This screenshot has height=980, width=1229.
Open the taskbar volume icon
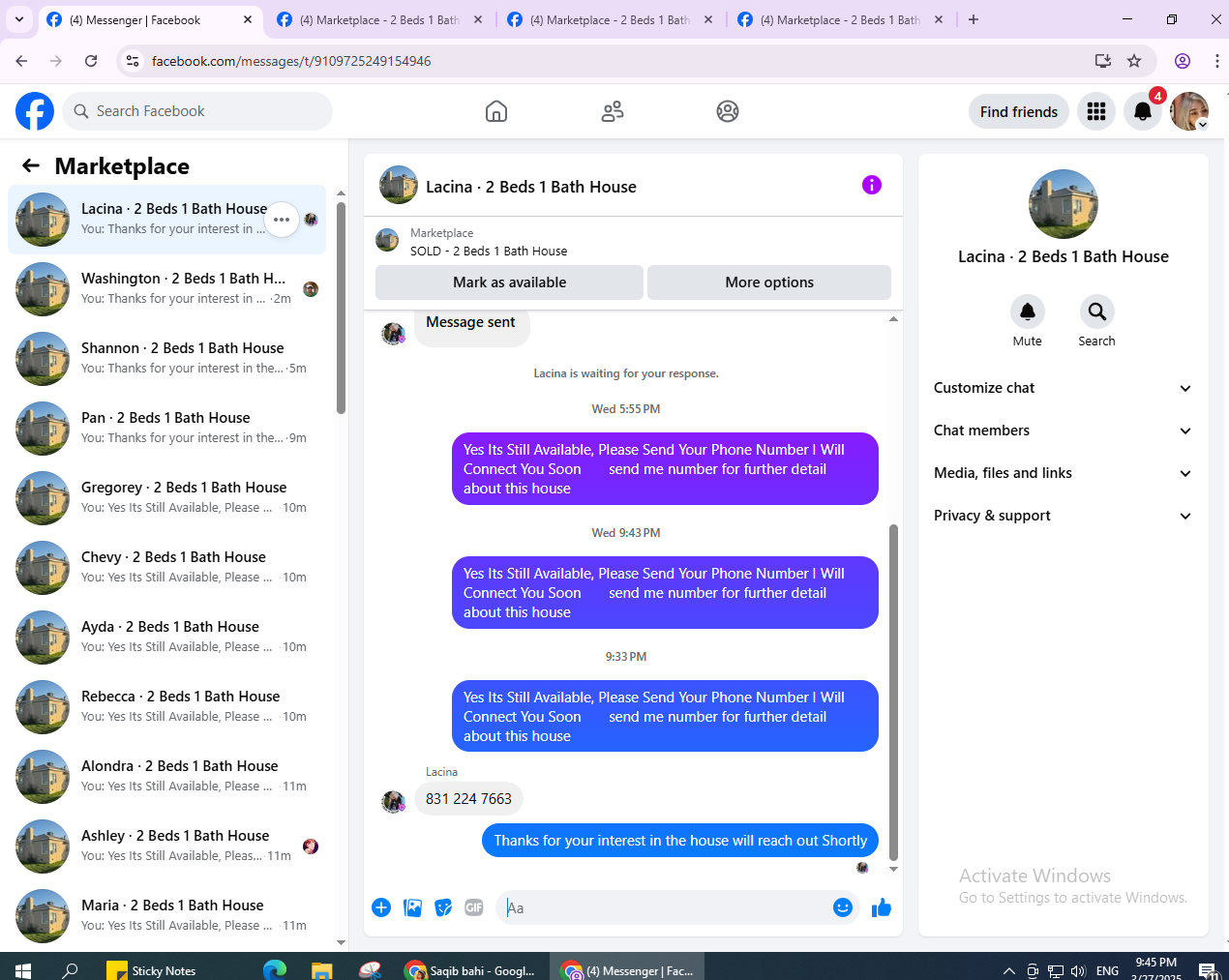coord(1078,970)
